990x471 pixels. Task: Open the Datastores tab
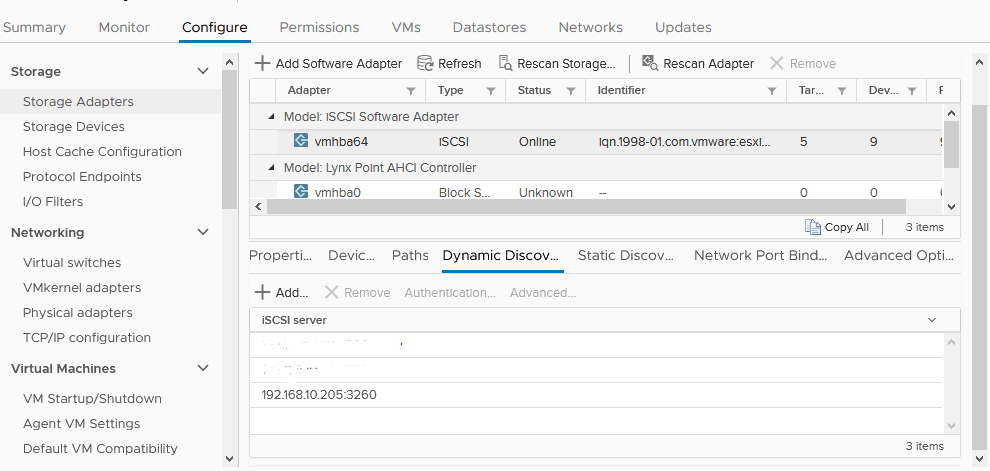[x=489, y=27]
